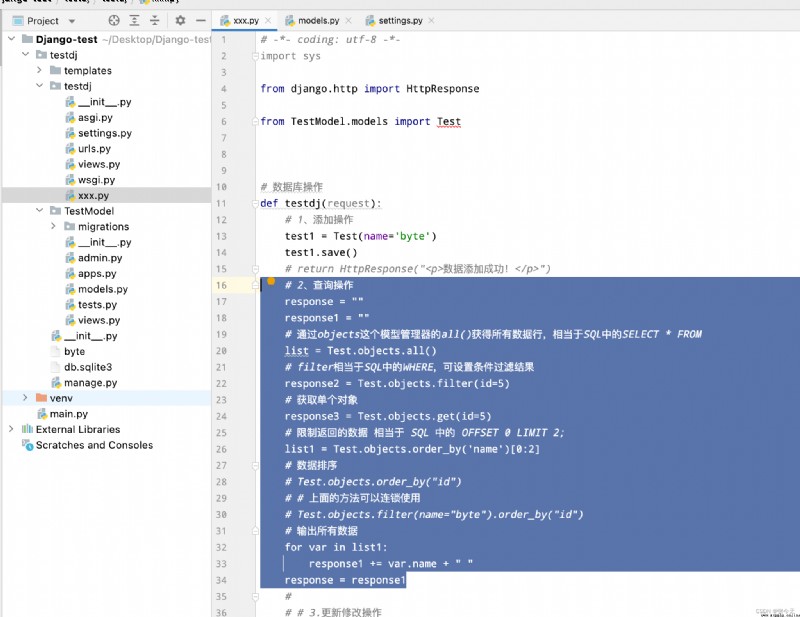Open the Project view dropdown
This screenshot has height=617, width=800.
pos(71,21)
